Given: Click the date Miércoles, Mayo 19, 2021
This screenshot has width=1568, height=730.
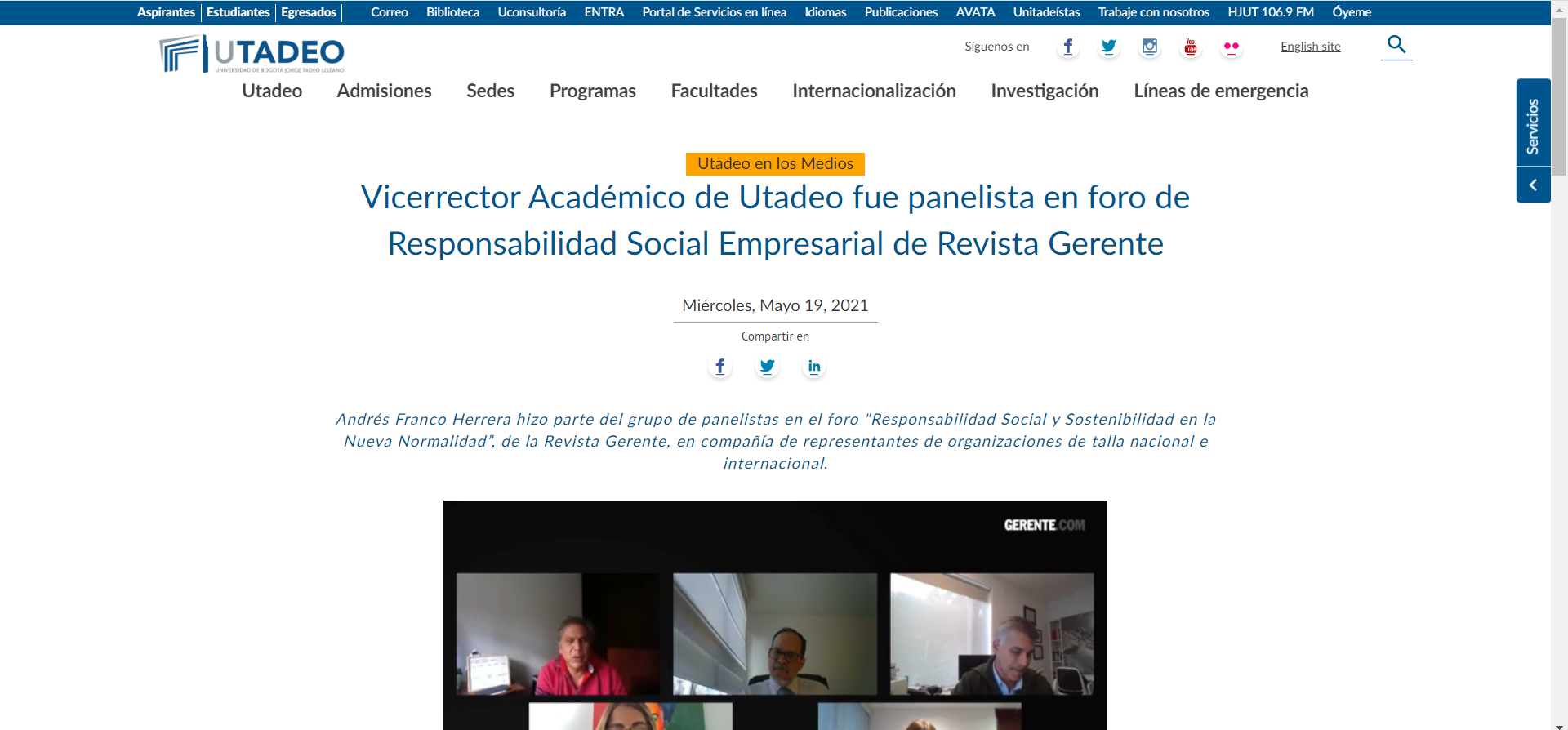Looking at the screenshot, I should click(775, 305).
